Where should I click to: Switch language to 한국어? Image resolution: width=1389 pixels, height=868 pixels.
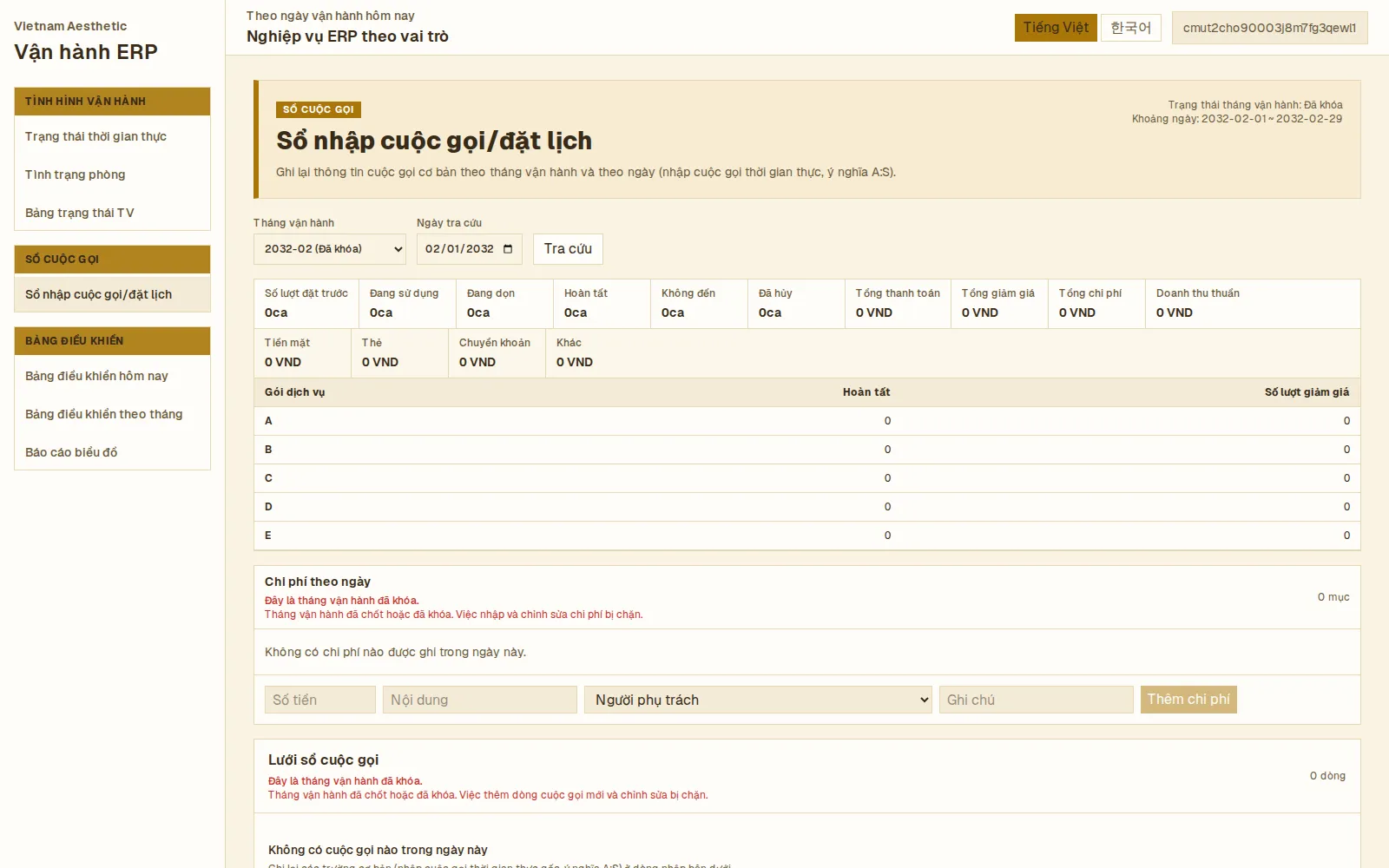pos(1131,28)
